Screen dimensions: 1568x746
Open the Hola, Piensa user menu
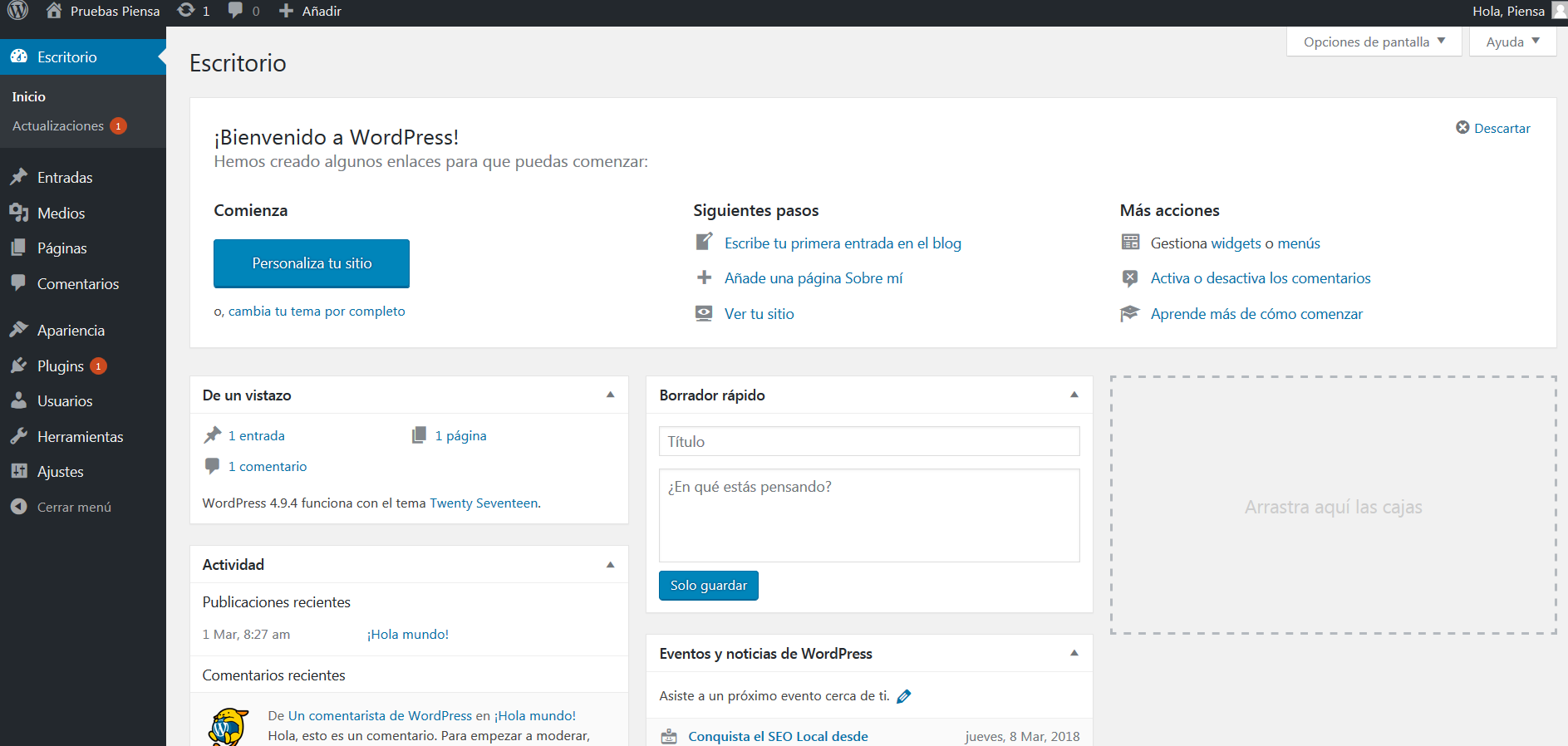(x=1519, y=11)
